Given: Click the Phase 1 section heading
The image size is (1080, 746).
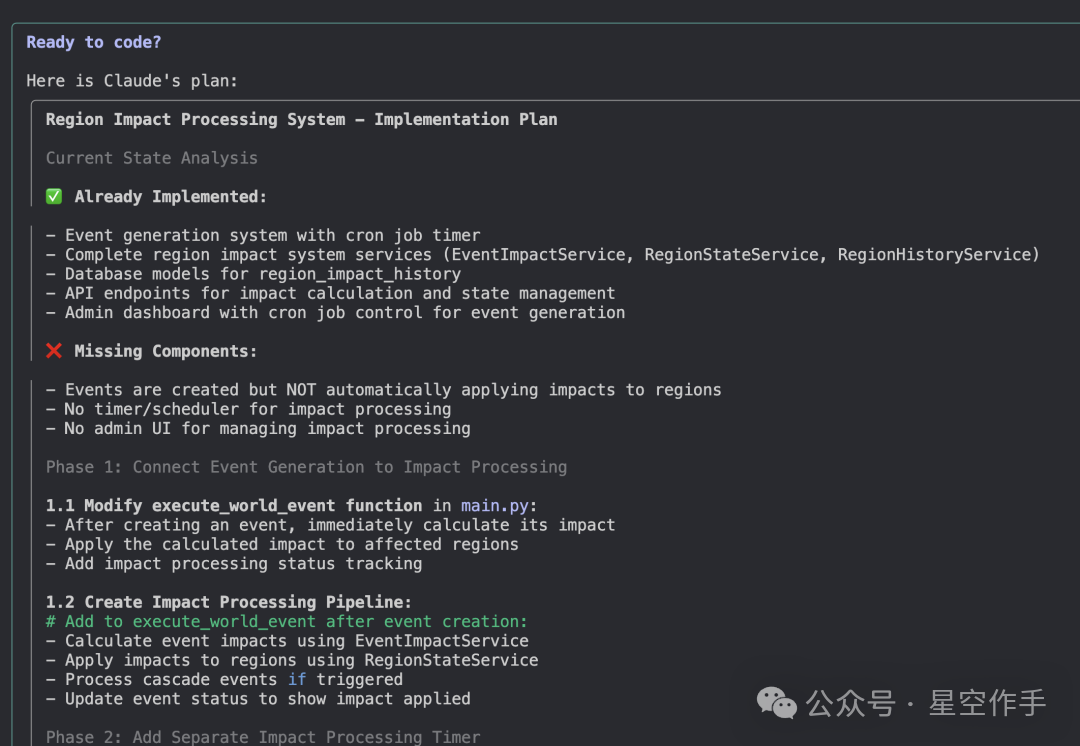Looking at the screenshot, I should 306,467.
